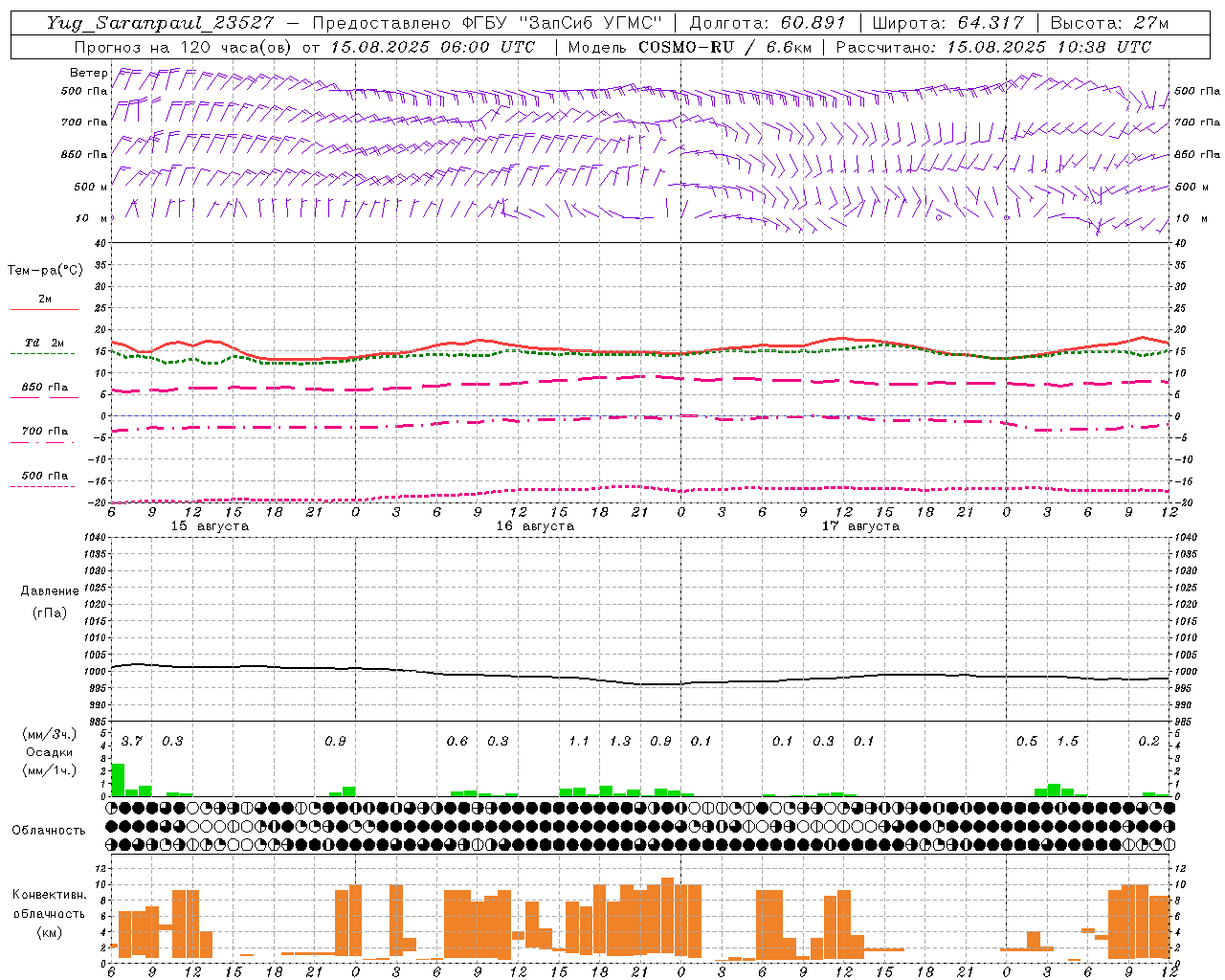Click the 1.3 precipitation amount value

coord(620,742)
